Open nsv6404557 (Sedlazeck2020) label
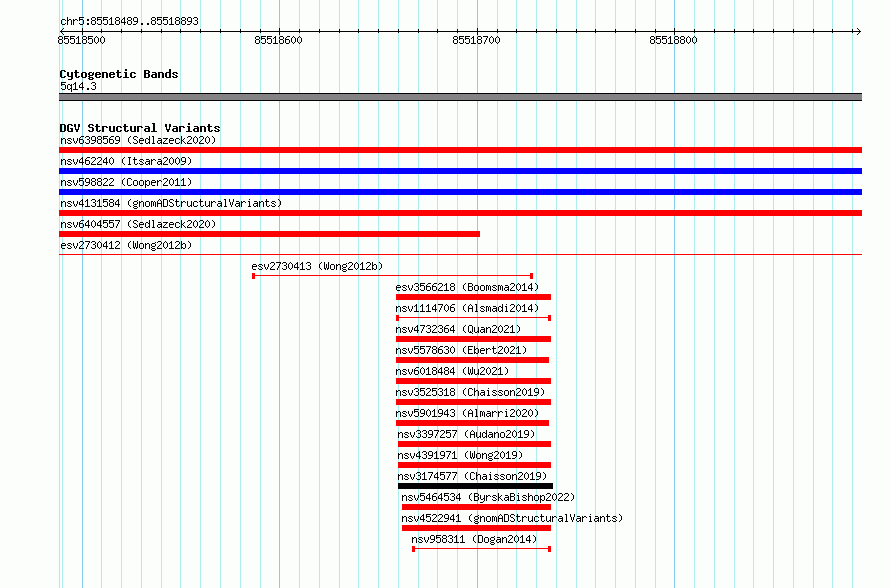890x588 pixels. coord(138,224)
